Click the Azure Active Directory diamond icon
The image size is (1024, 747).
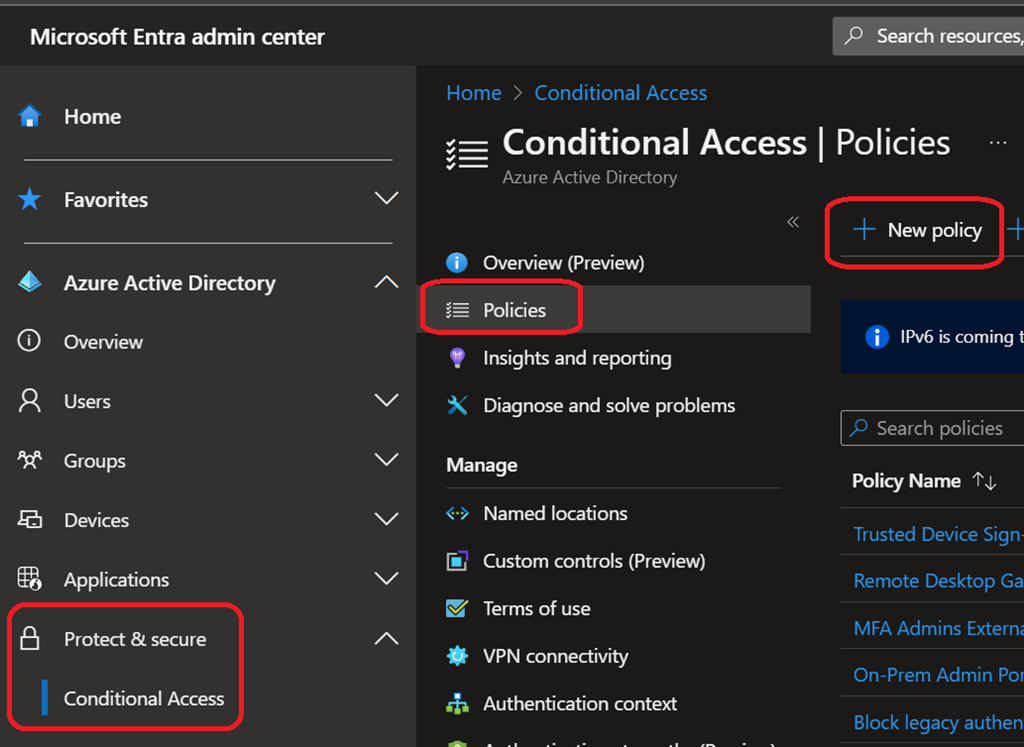pos(30,283)
